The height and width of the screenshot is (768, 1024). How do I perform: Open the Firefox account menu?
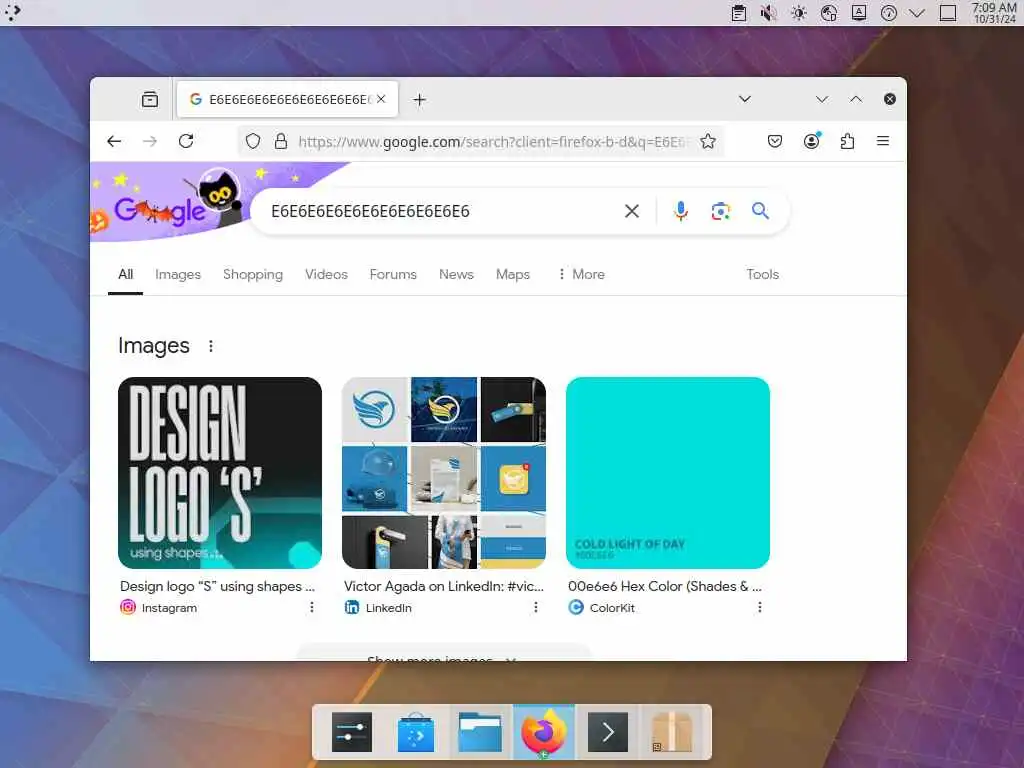[x=812, y=141]
